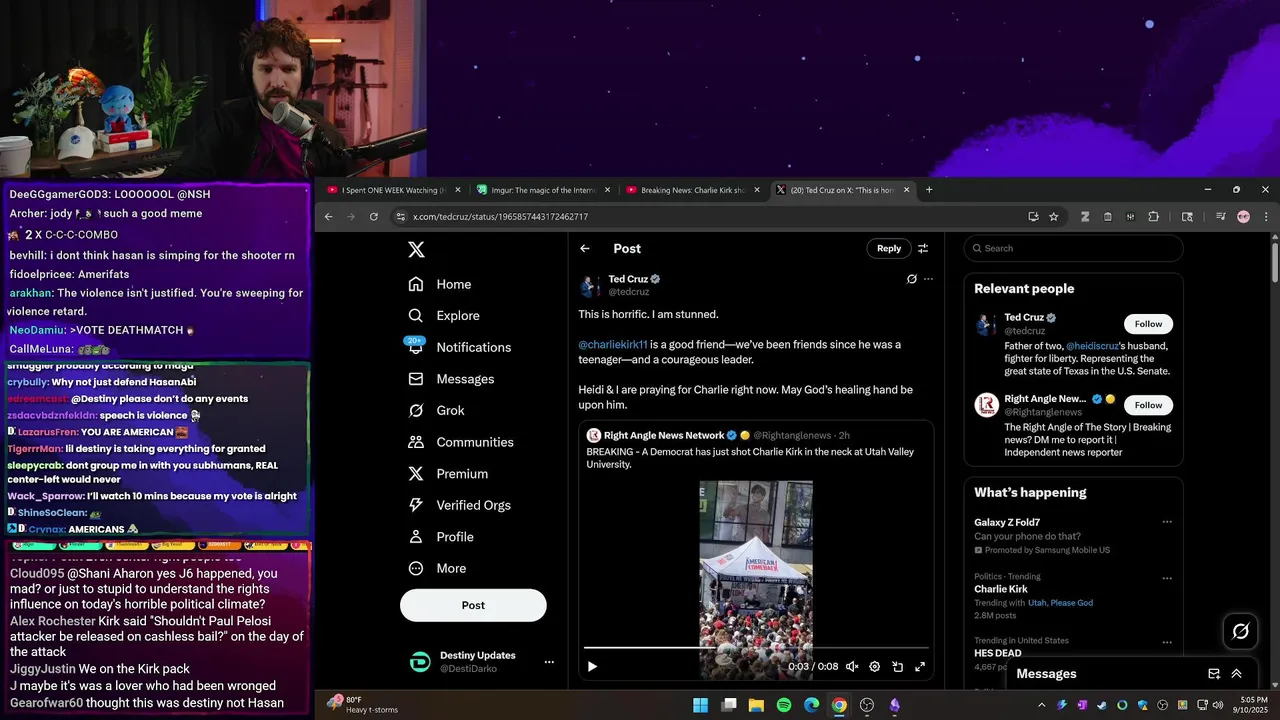The image size is (1280, 720).
Task: Open Premium in the X sidebar
Action: coord(449,474)
